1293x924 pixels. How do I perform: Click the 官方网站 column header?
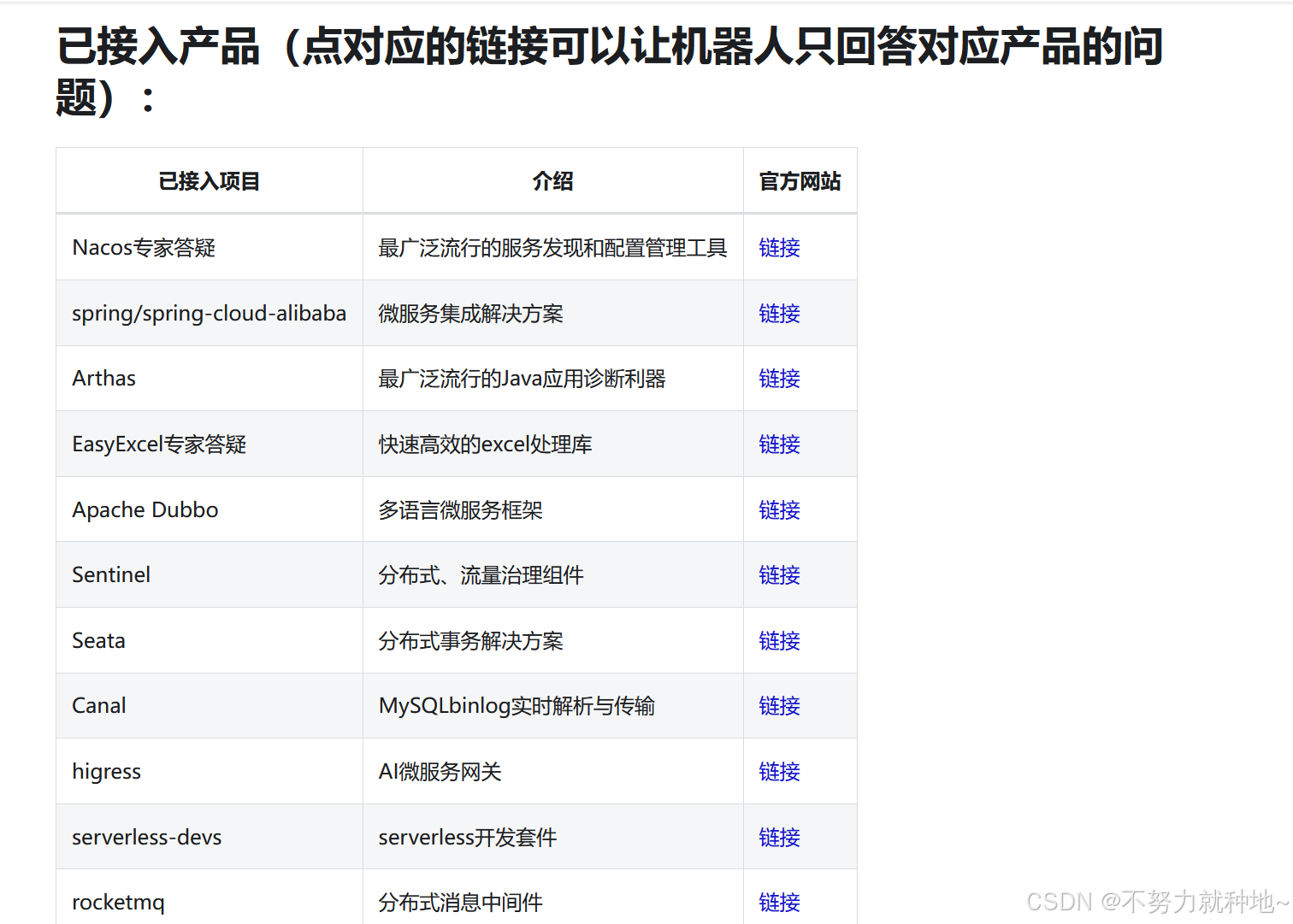tap(800, 181)
